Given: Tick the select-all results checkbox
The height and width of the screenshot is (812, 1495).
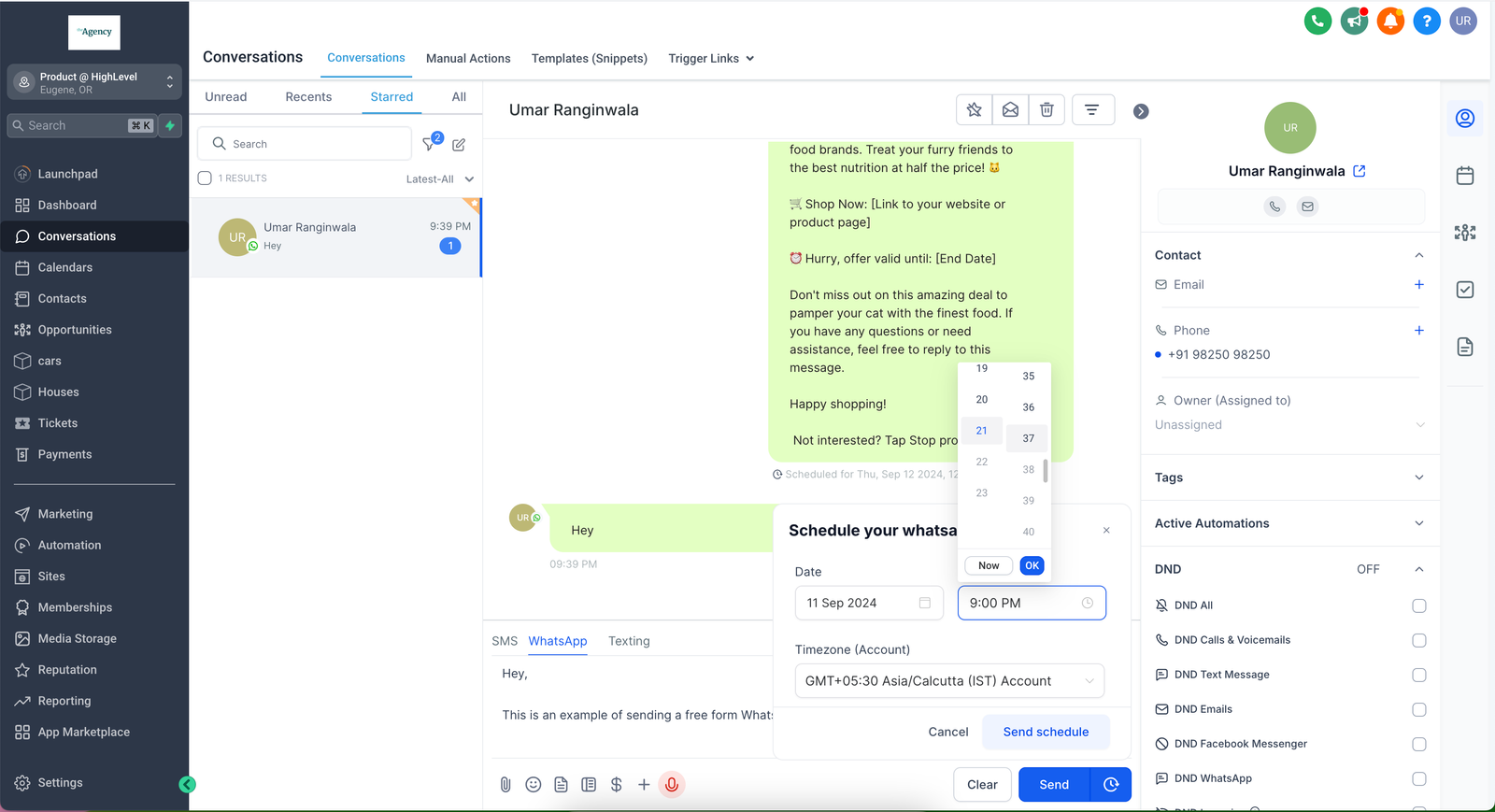Looking at the screenshot, I should click(205, 178).
